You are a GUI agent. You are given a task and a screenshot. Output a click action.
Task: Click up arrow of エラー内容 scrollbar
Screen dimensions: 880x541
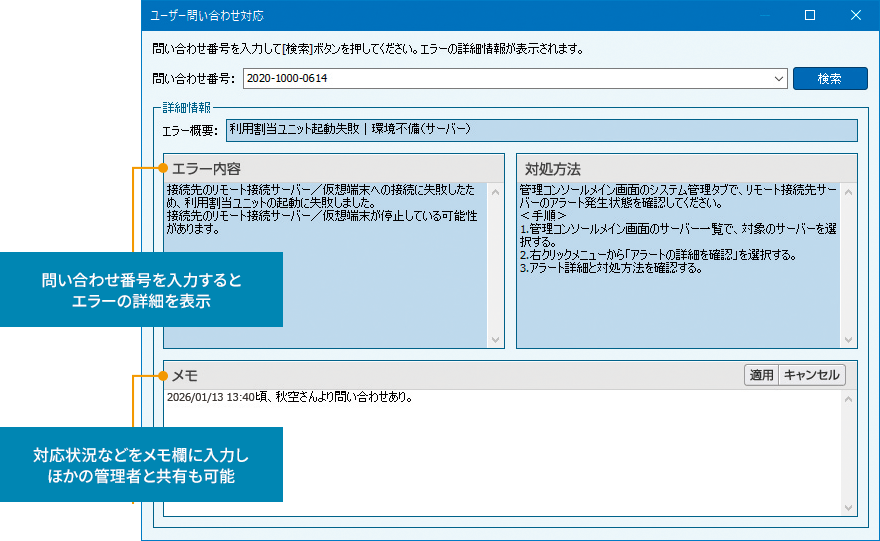coord(496,190)
